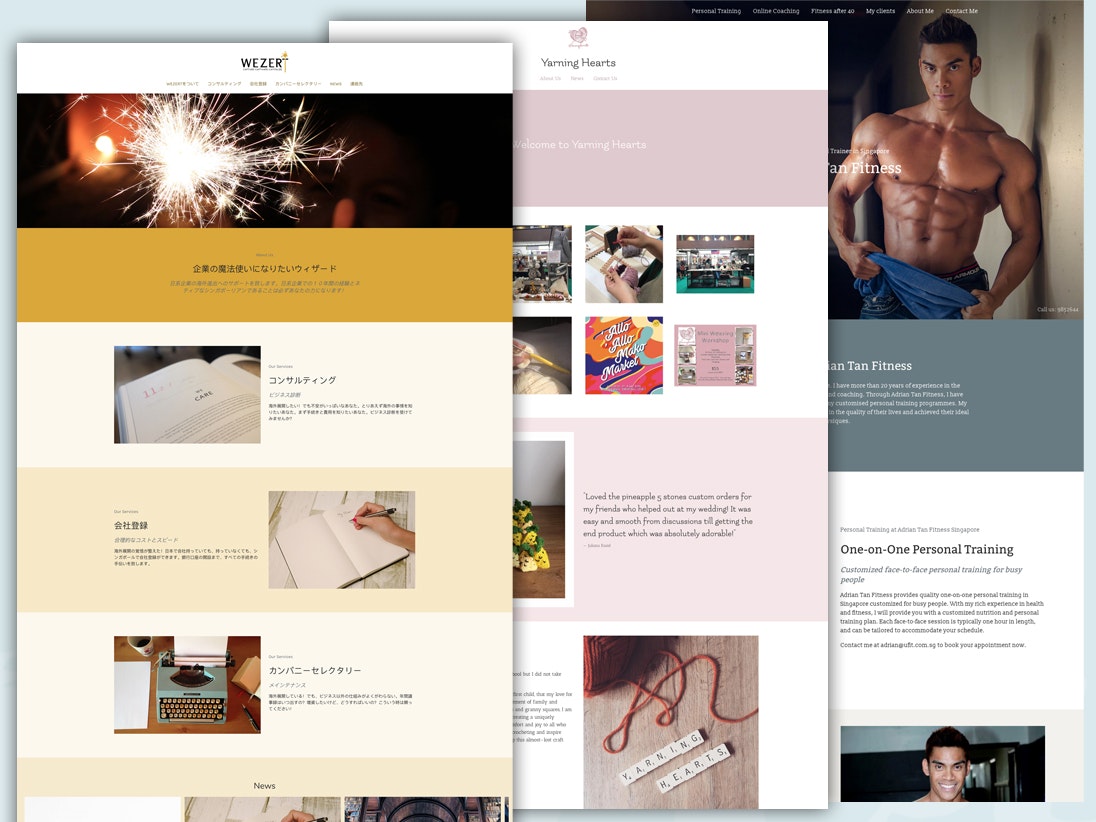Open Contact Us on the Yarning Hearts navigation
1096x822 pixels.
[x=605, y=78]
